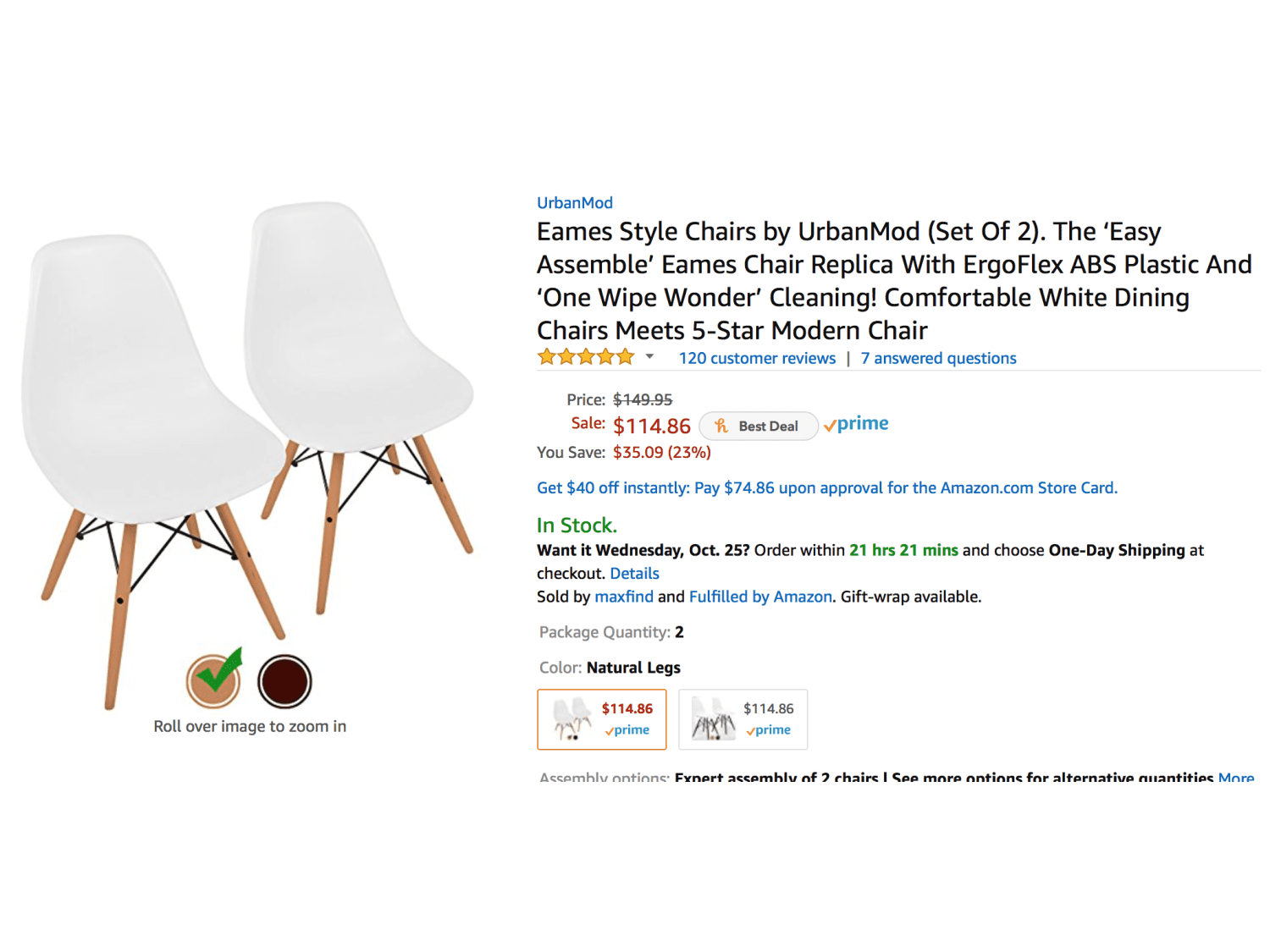
Task: Choose the Natural Legs $114.86 variant option
Action: tap(602, 719)
